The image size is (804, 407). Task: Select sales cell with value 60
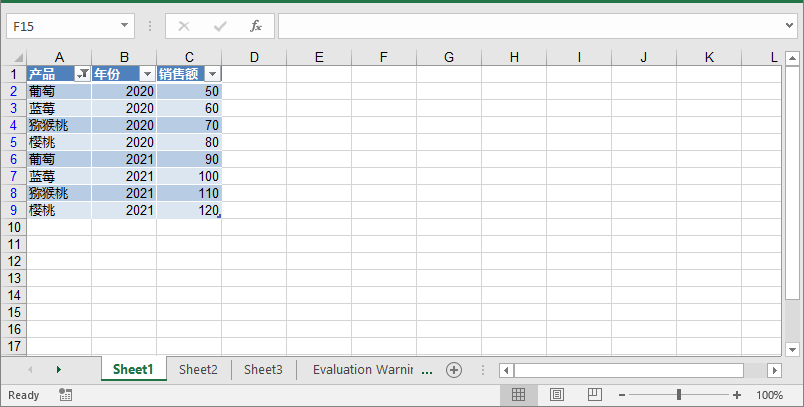(189, 108)
